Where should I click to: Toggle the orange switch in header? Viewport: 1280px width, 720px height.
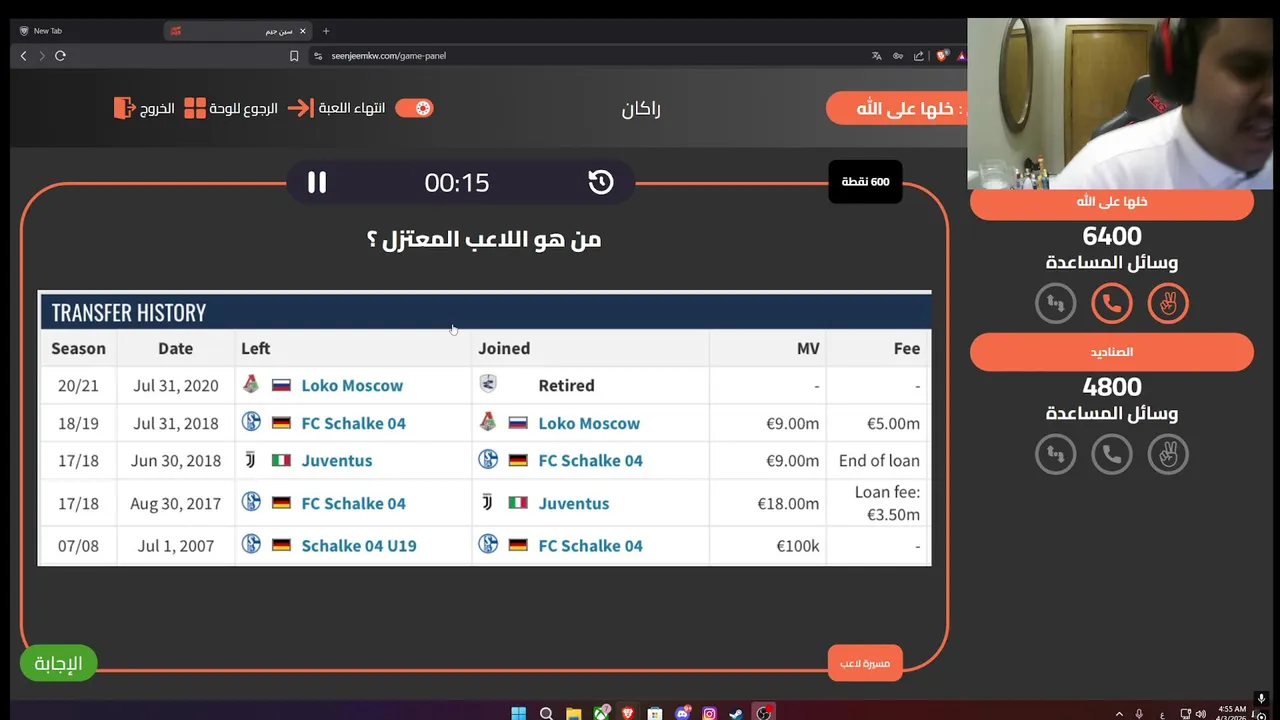point(414,108)
